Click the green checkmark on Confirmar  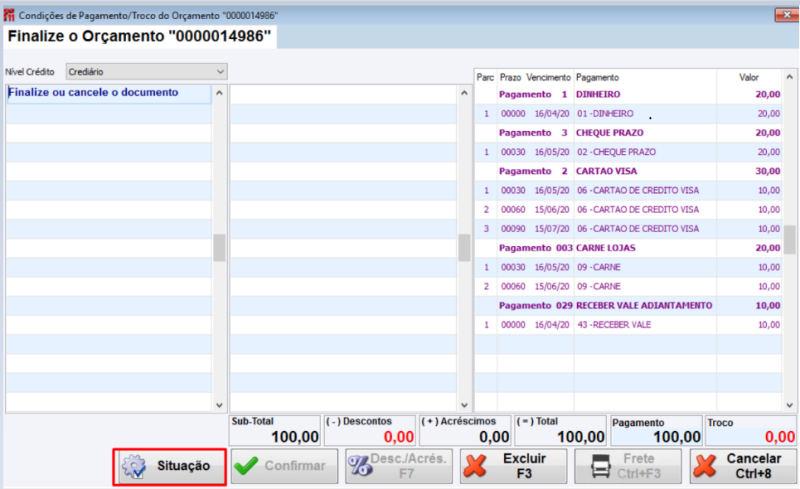point(246,466)
